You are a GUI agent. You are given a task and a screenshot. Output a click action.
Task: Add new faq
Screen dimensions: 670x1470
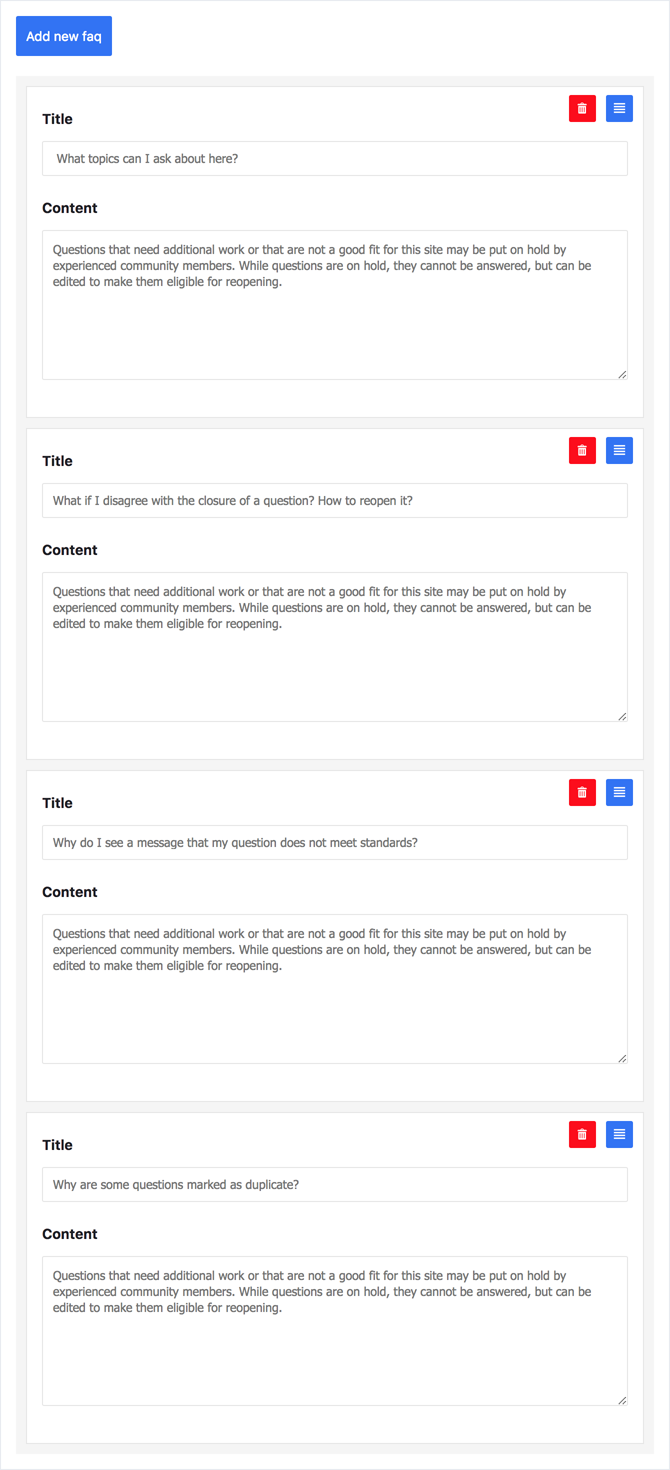pos(64,36)
